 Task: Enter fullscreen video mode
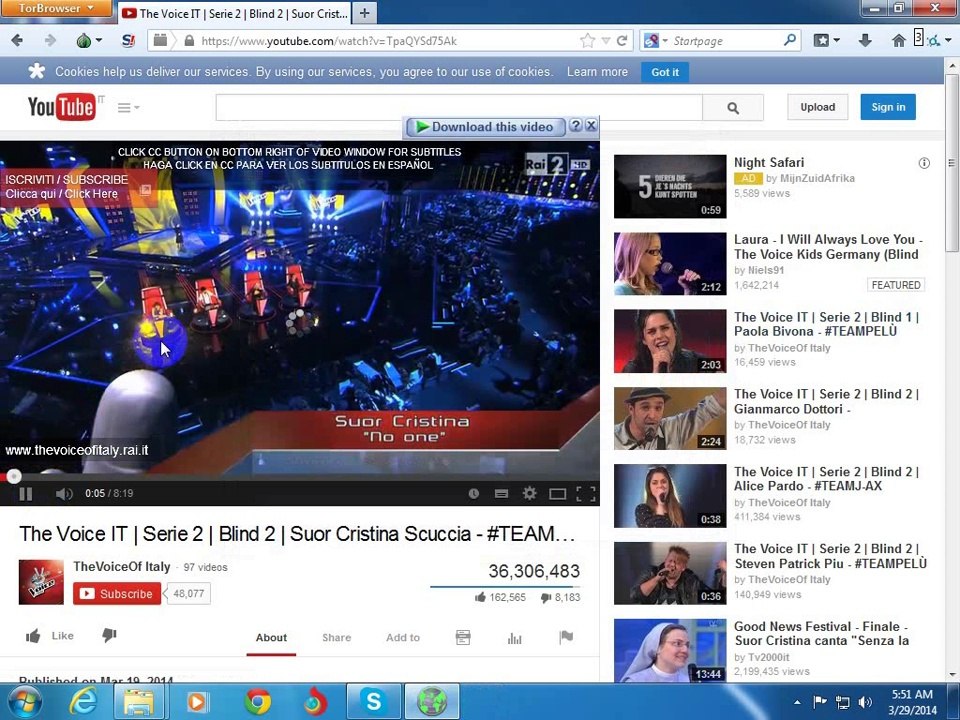586,493
